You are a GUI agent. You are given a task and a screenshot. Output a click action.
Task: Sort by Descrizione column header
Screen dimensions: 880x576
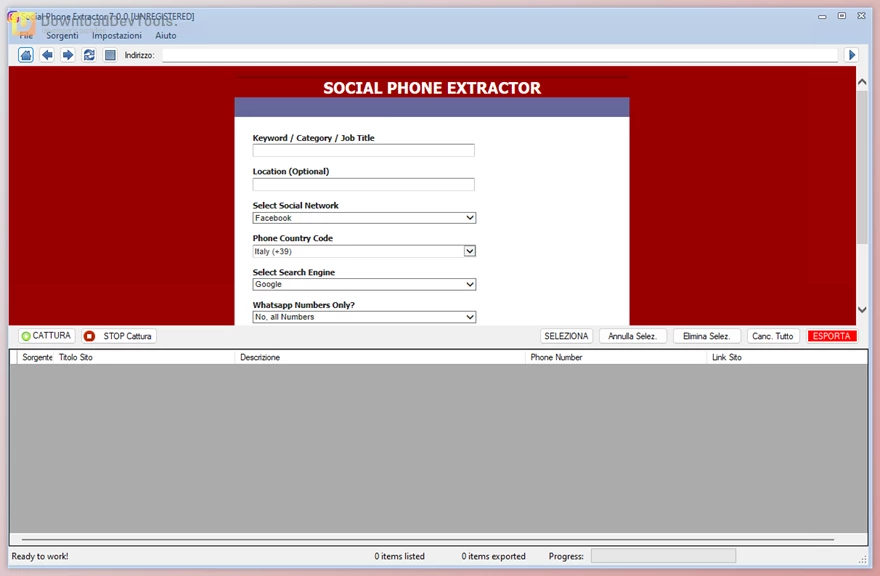coord(380,357)
